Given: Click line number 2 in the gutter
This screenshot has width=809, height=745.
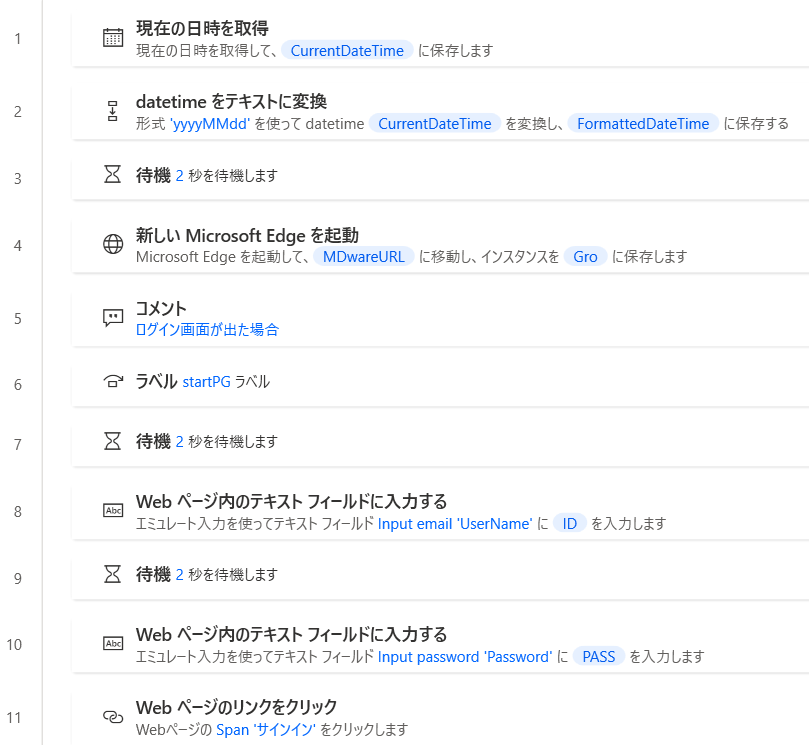Looking at the screenshot, I should [x=18, y=112].
